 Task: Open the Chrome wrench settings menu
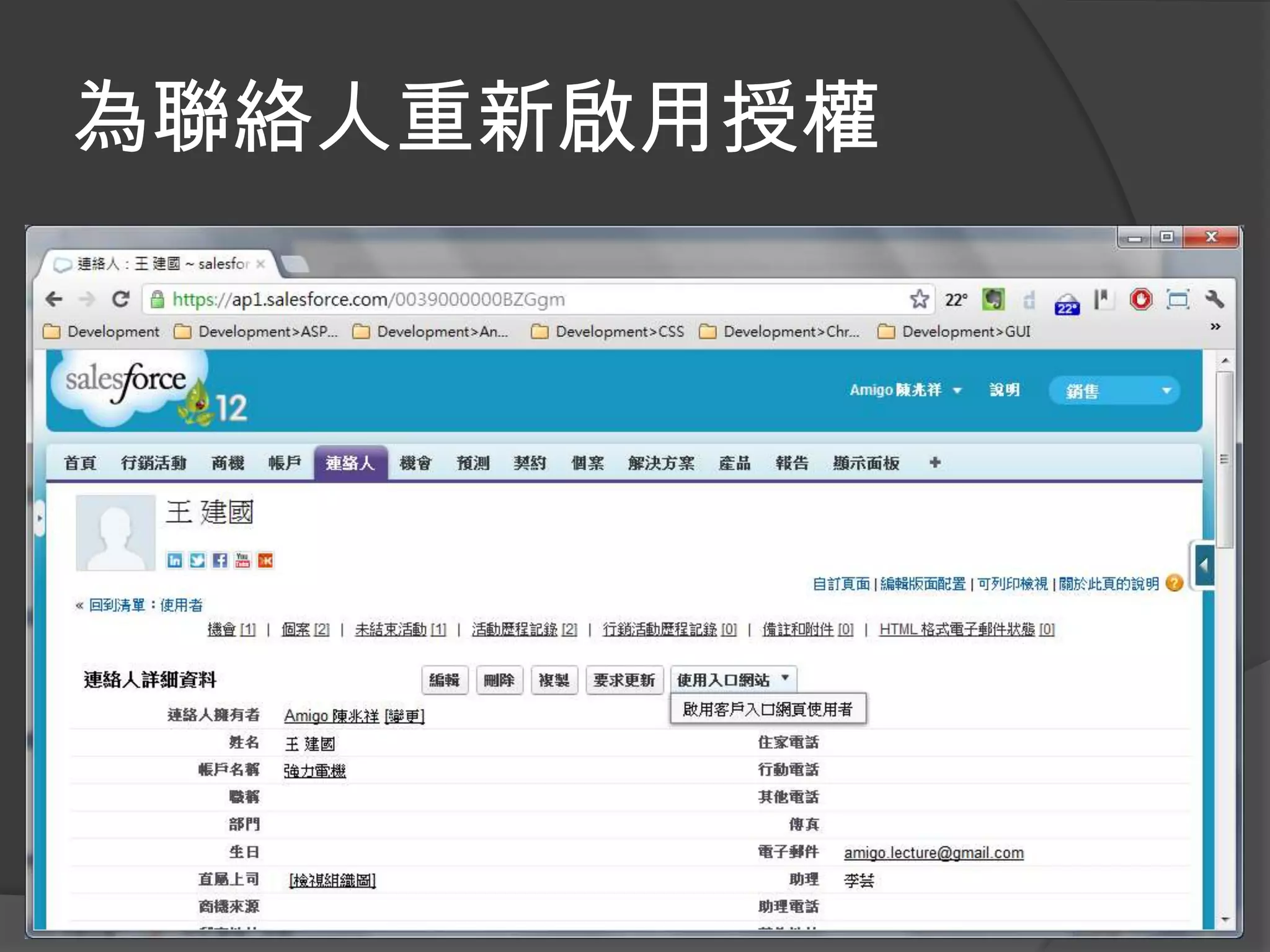pyautogui.click(x=1214, y=299)
